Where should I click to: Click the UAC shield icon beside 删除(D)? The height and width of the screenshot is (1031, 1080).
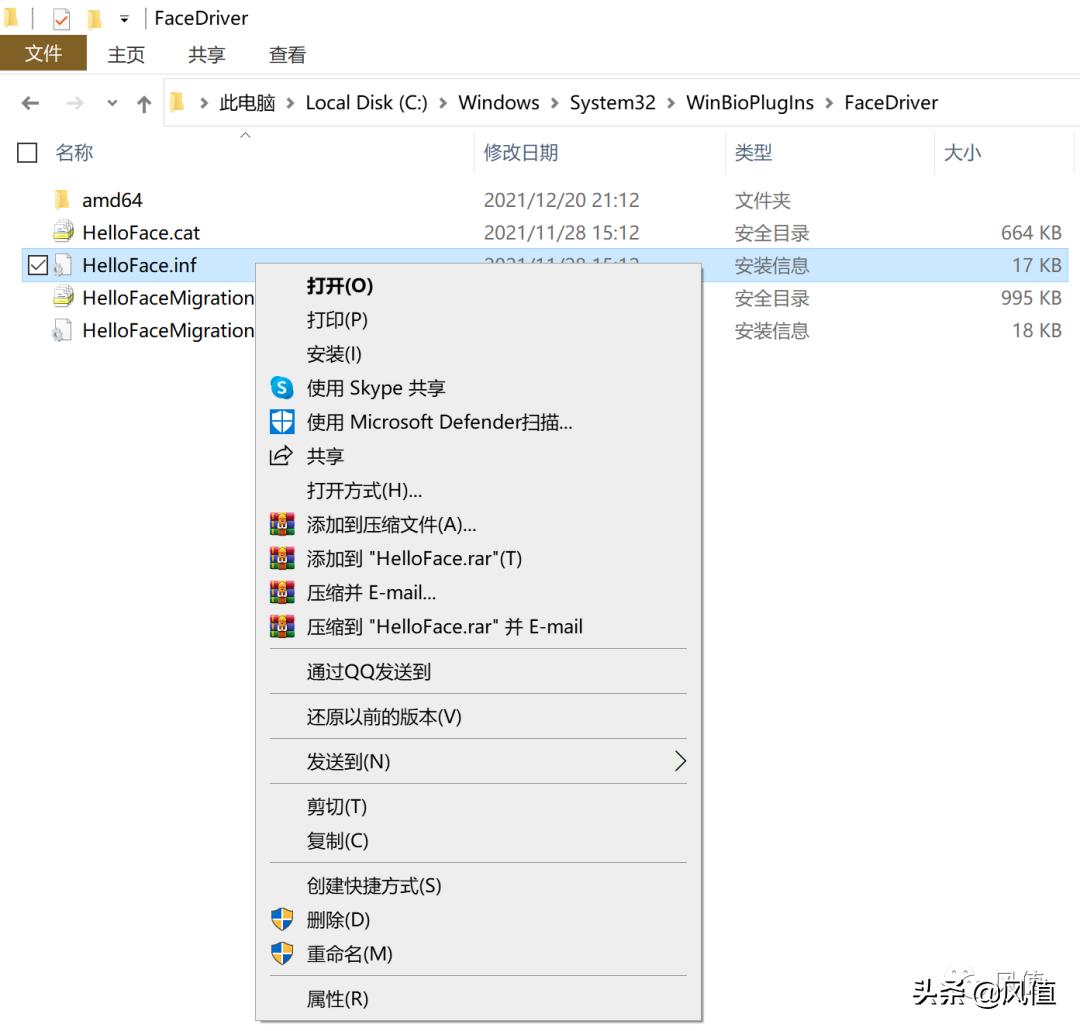(x=283, y=920)
